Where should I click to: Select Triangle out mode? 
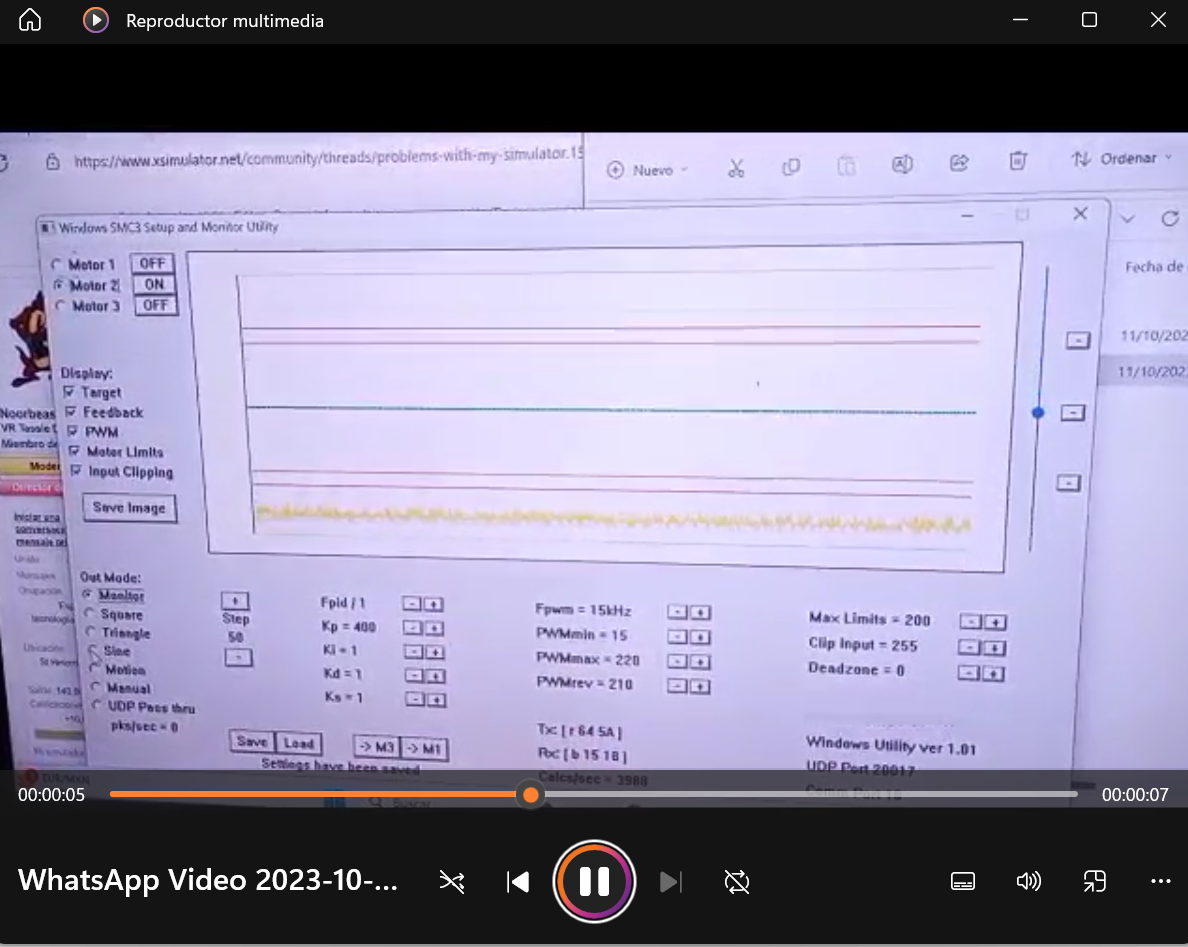pos(91,631)
